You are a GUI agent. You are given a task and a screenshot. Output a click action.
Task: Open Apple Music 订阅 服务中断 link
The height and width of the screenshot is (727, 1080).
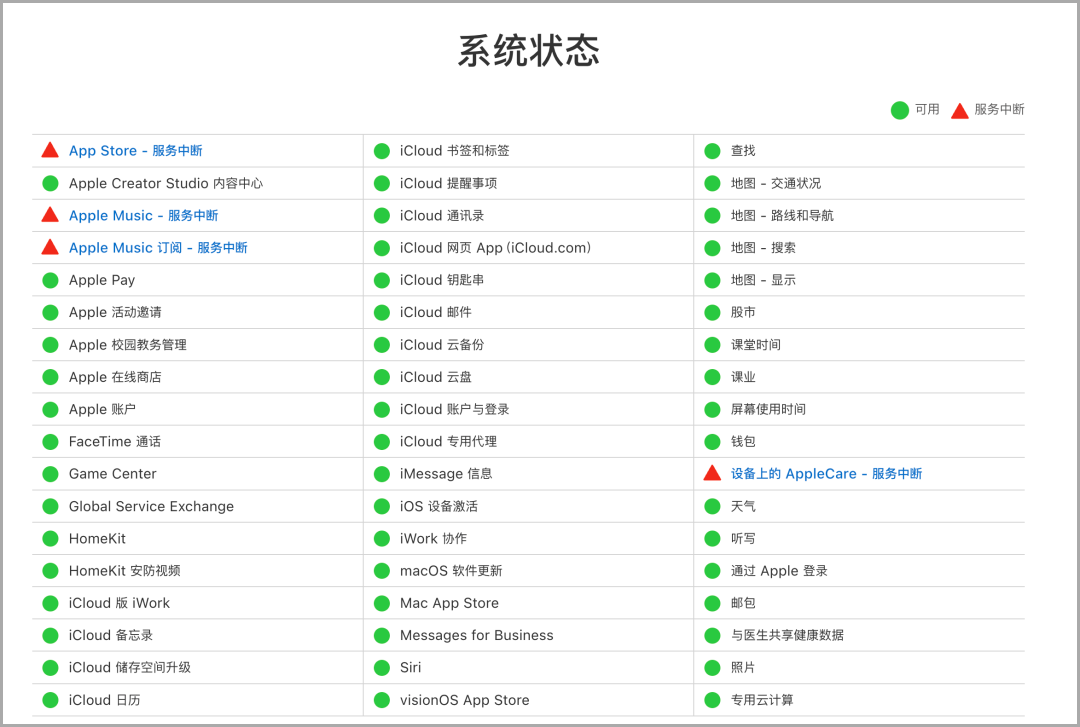click(x=158, y=248)
